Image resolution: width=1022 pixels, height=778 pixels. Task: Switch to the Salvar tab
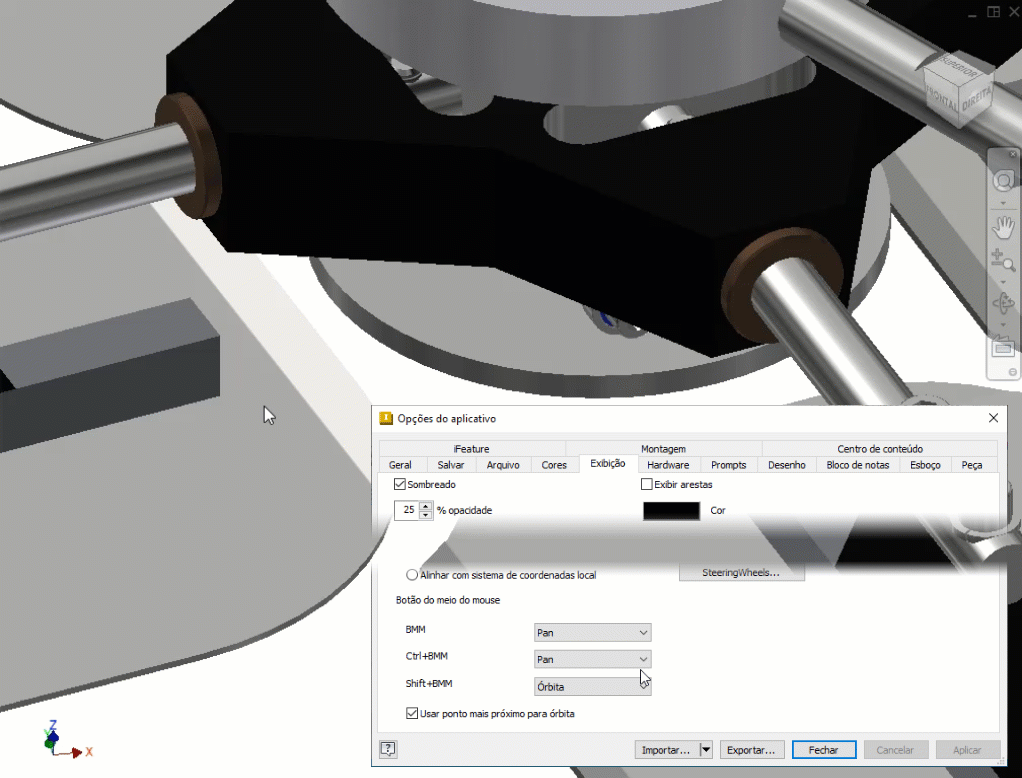click(450, 465)
